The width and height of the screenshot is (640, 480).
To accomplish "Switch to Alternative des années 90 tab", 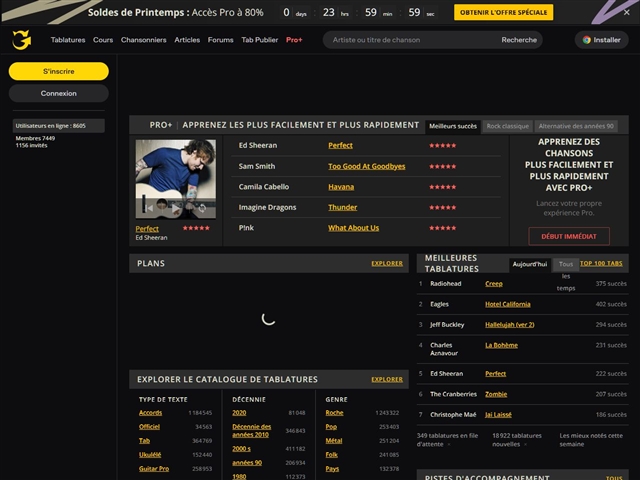I will click(576, 126).
